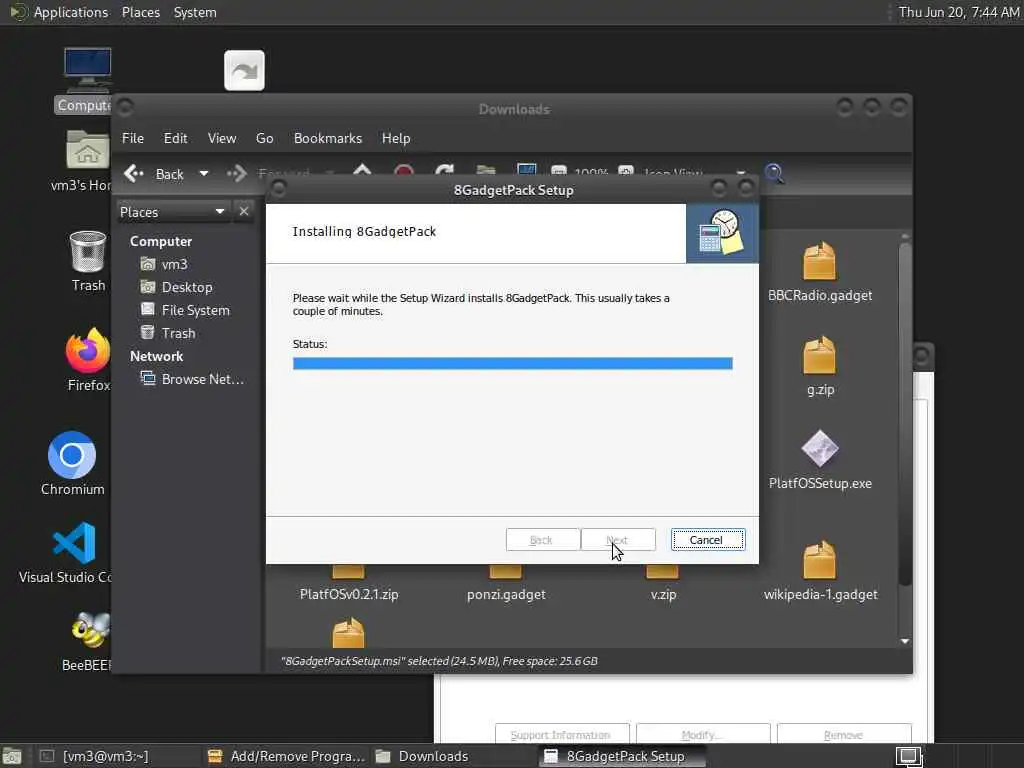This screenshot has height=768, width=1024.
Task: Click the blue installation progress bar
Action: click(513, 363)
